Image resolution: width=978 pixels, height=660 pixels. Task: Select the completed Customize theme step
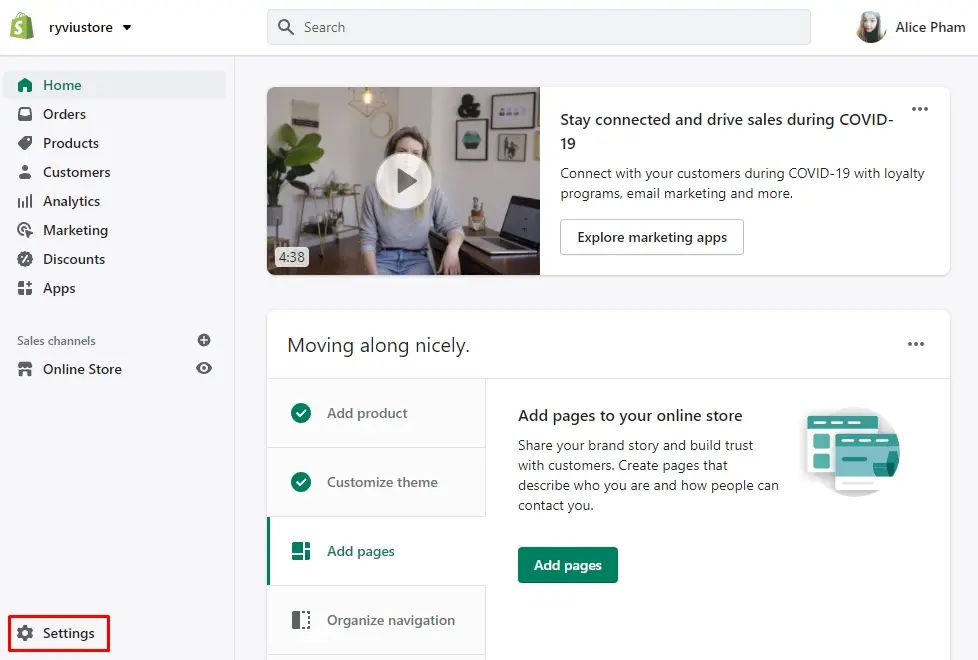pos(376,482)
